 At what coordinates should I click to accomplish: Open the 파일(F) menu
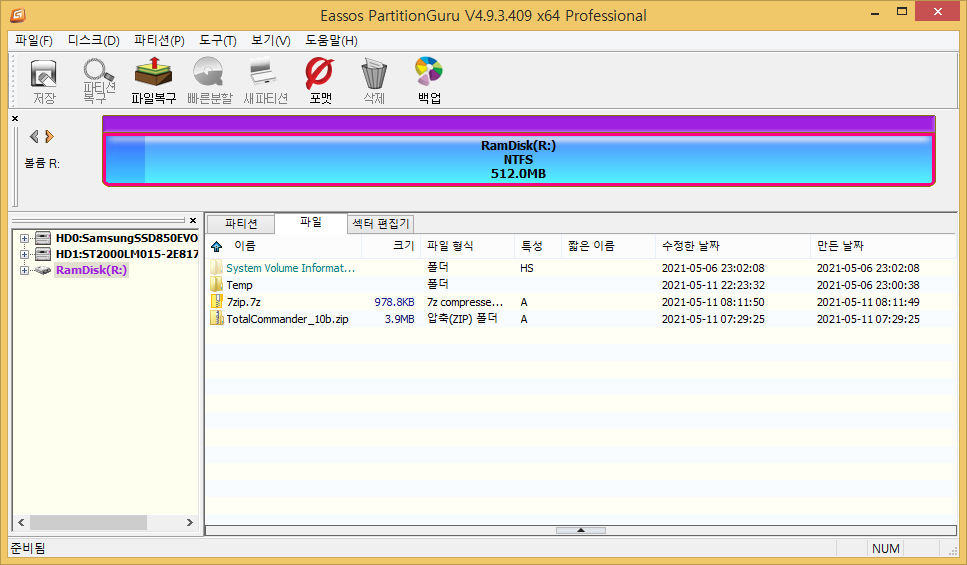34,41
